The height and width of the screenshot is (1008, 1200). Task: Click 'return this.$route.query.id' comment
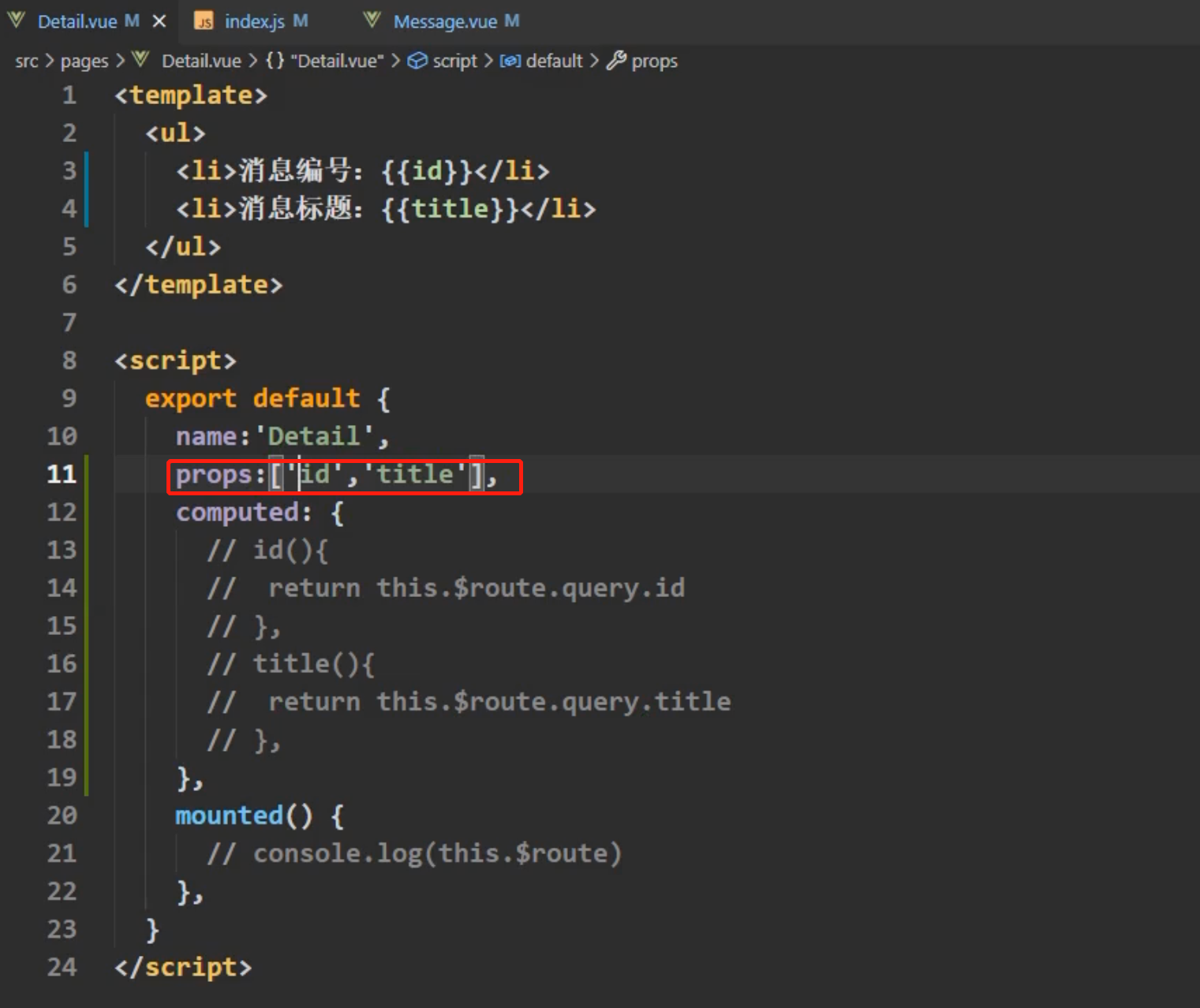click(477, 588)
